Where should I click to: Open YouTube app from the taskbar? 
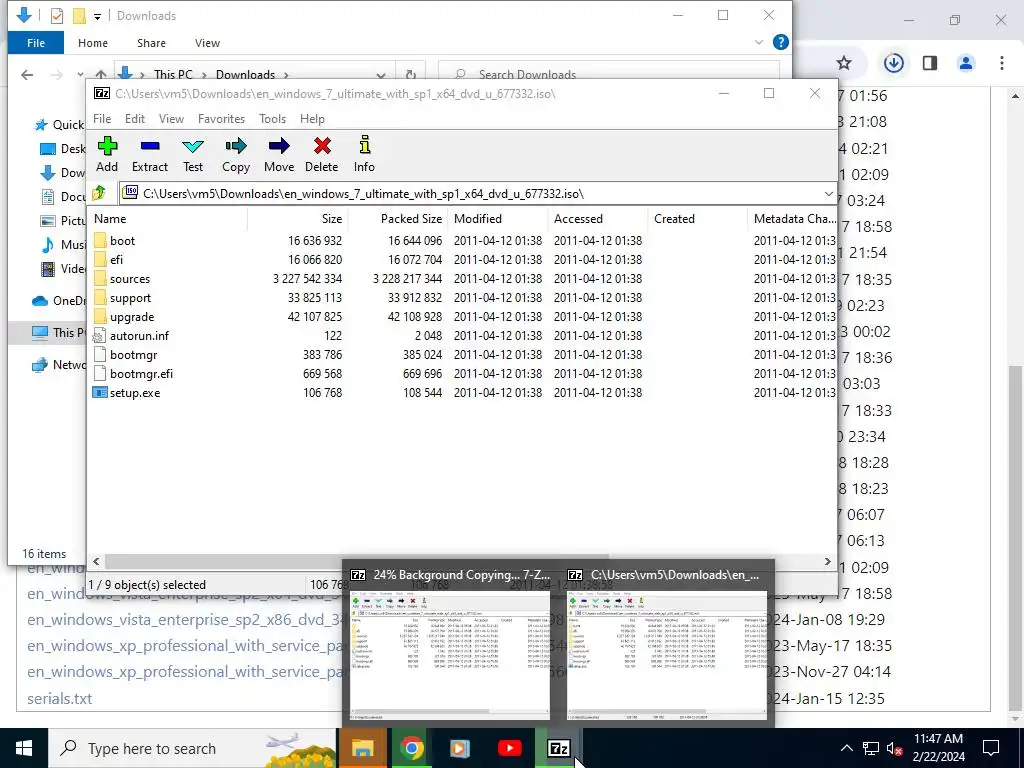[509, 748]
